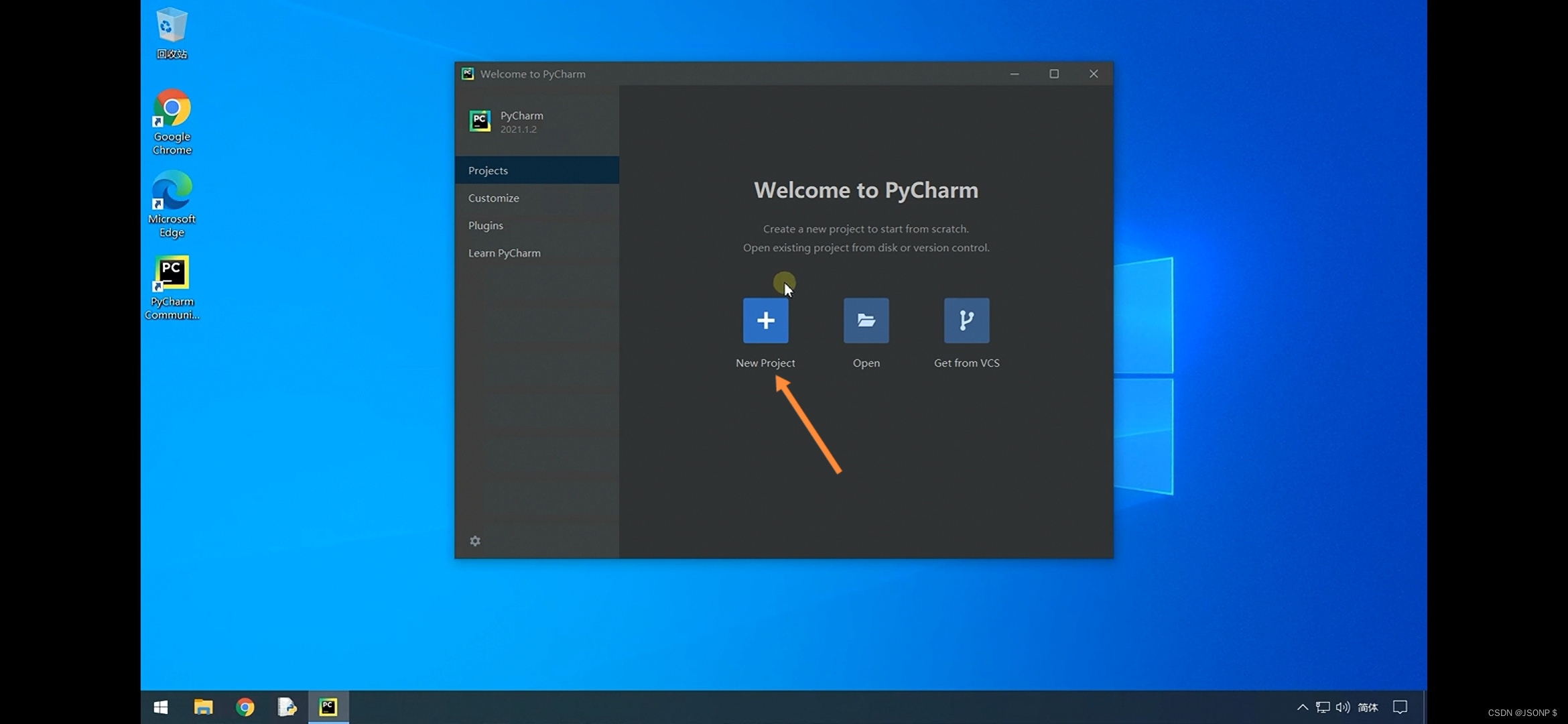Click 'Open existing project from disk or version control.'
Image resolution: width=1568 pixels, height=724 pixels.
click(866, 247)
